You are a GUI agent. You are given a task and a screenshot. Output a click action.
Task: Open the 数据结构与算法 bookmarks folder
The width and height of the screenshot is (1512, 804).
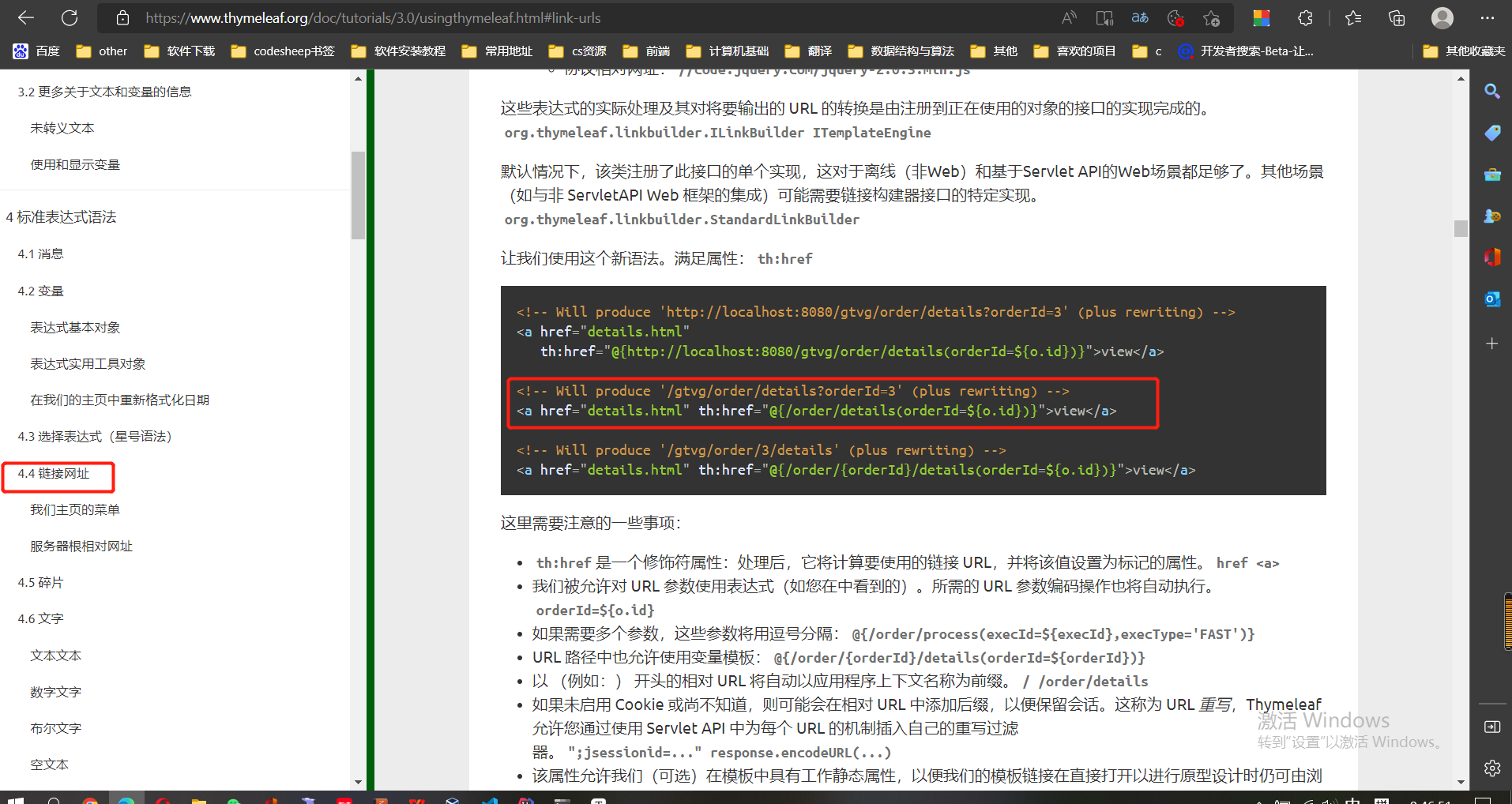(x=901, y=51)
